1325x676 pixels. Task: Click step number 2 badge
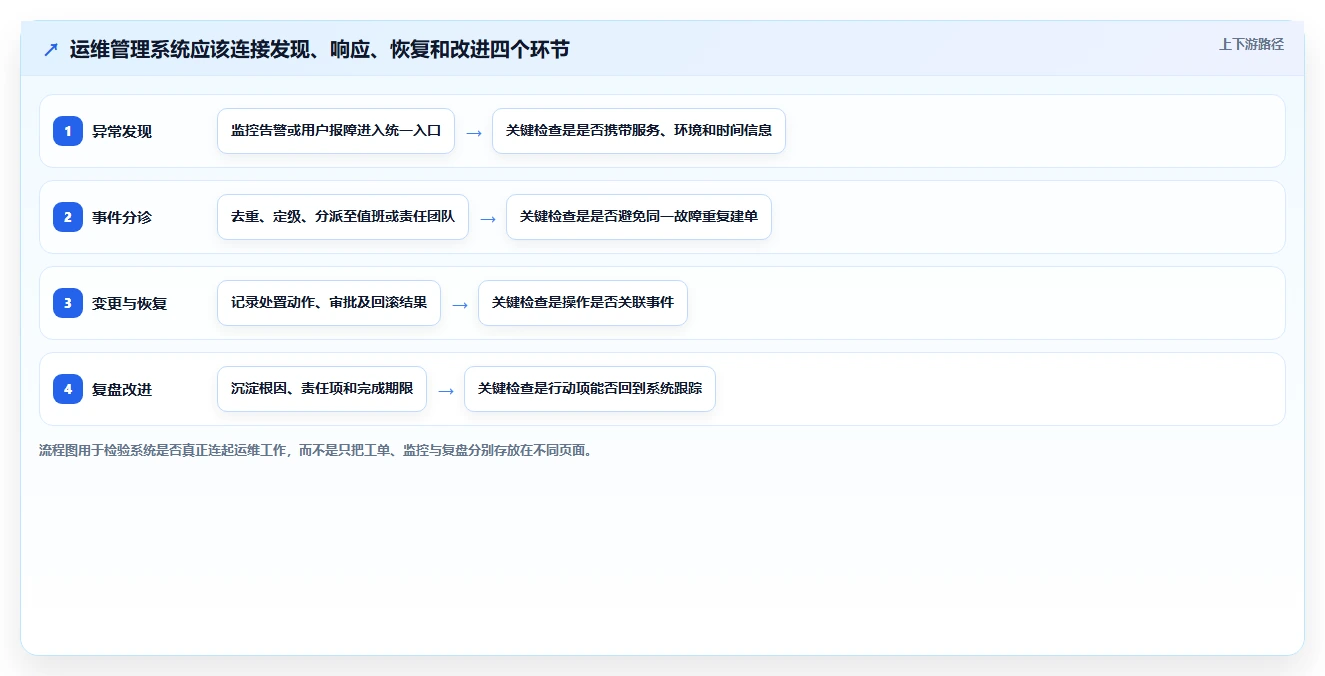(68, 217)
